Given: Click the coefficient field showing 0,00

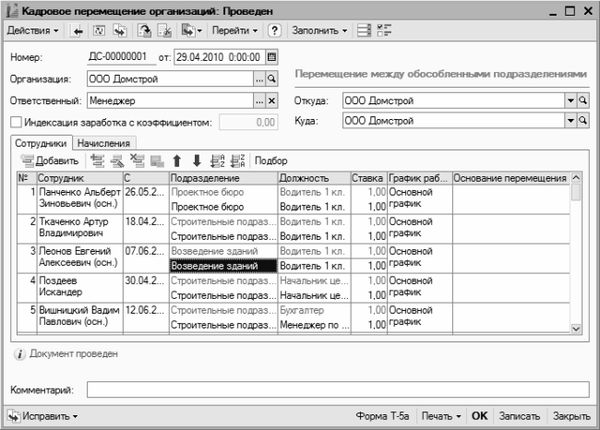Looking at the screenshot, I should (248, 122).
